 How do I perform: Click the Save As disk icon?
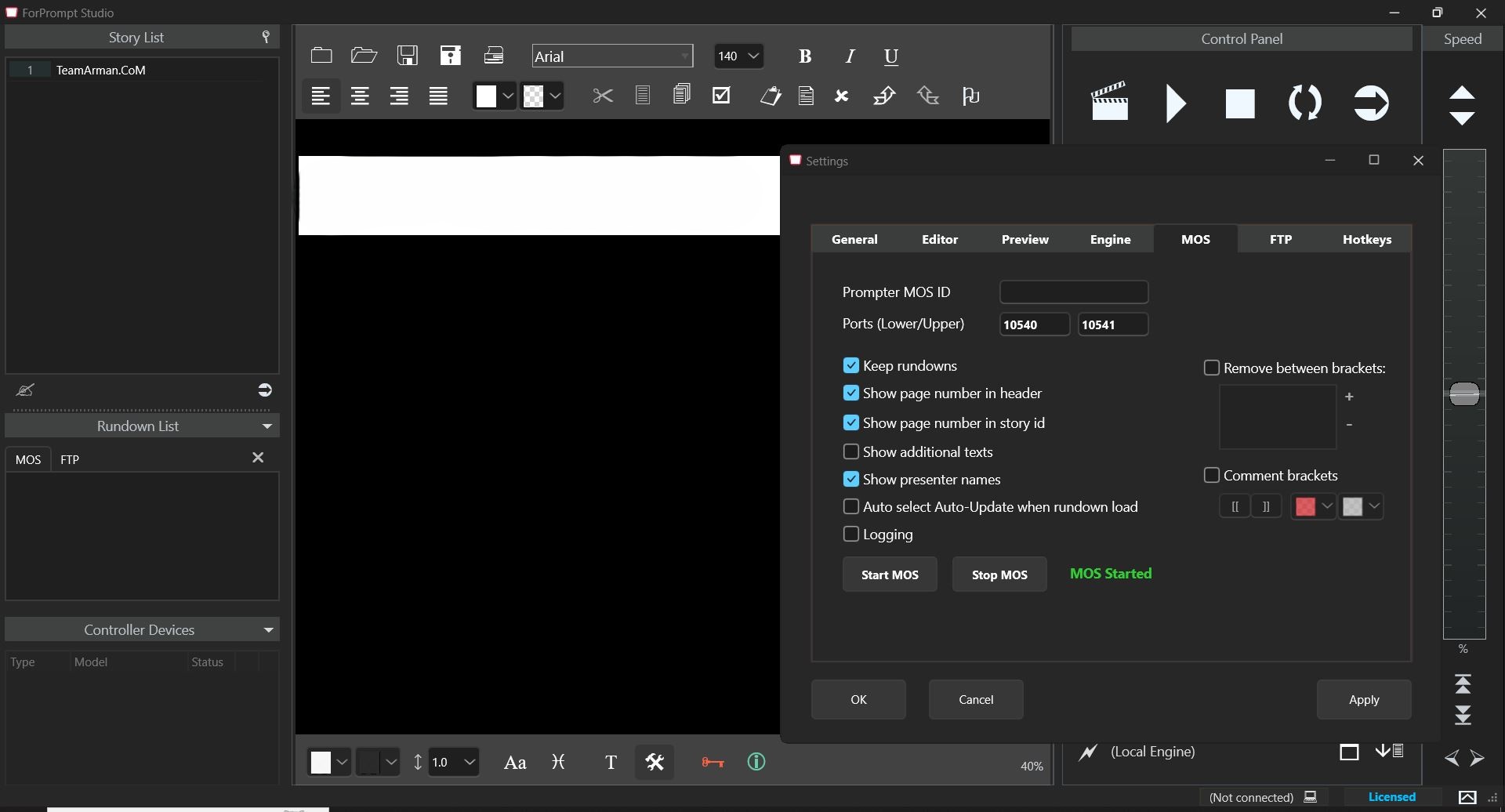[451, 56]
